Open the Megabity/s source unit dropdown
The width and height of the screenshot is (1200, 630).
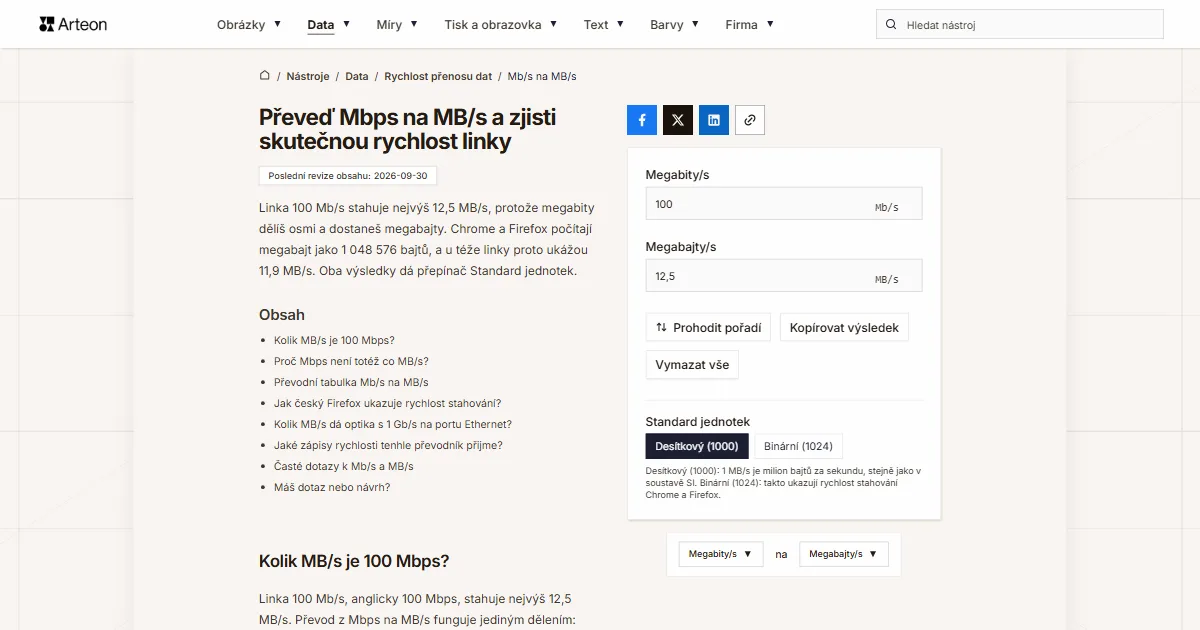[721, 554]
